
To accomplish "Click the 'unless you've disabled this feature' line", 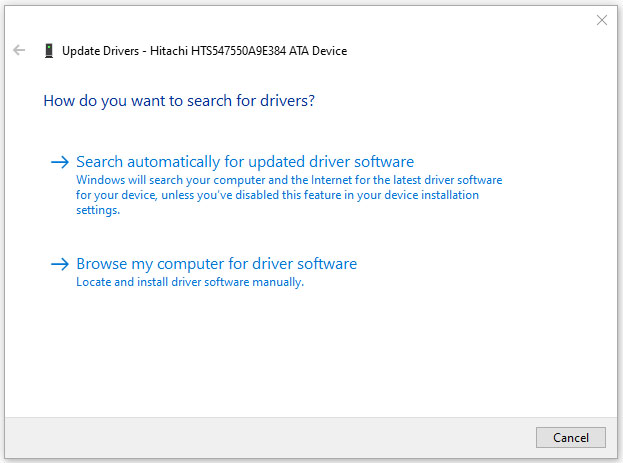I will coord(277,195).
